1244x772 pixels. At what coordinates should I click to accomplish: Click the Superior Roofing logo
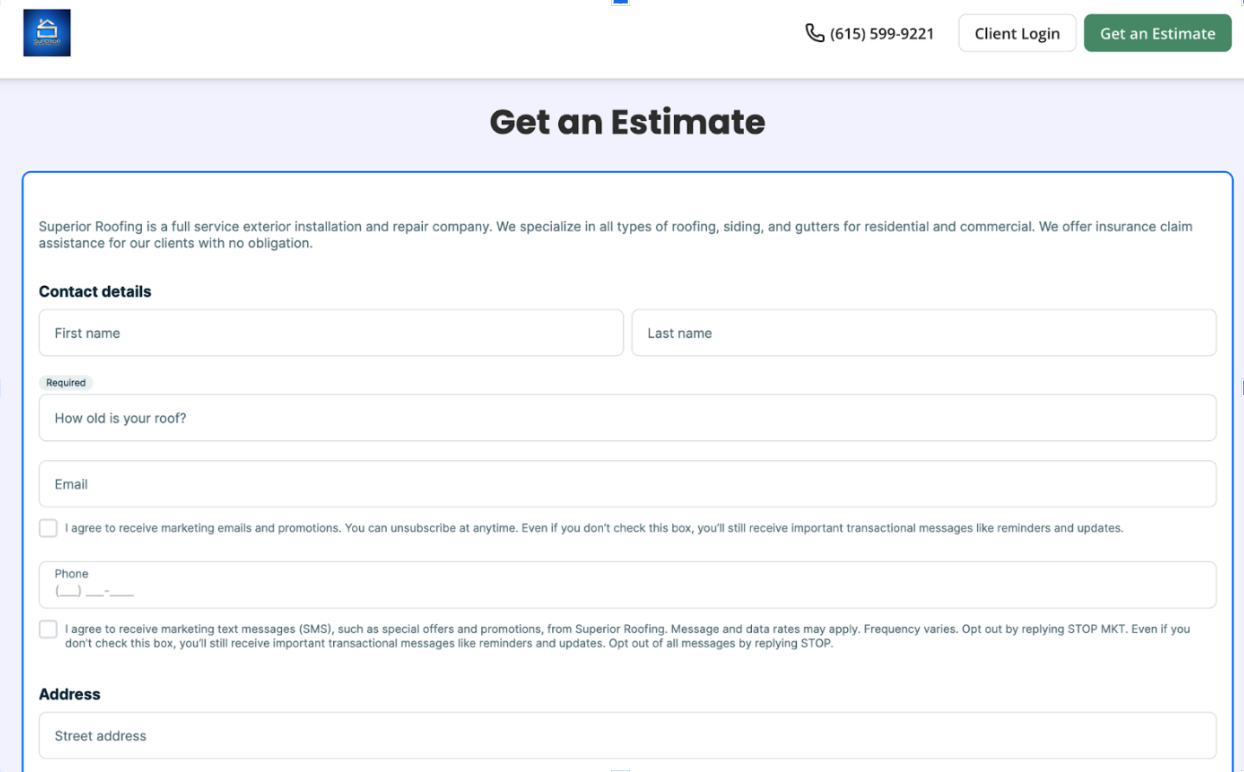click(x=47, y=32)
